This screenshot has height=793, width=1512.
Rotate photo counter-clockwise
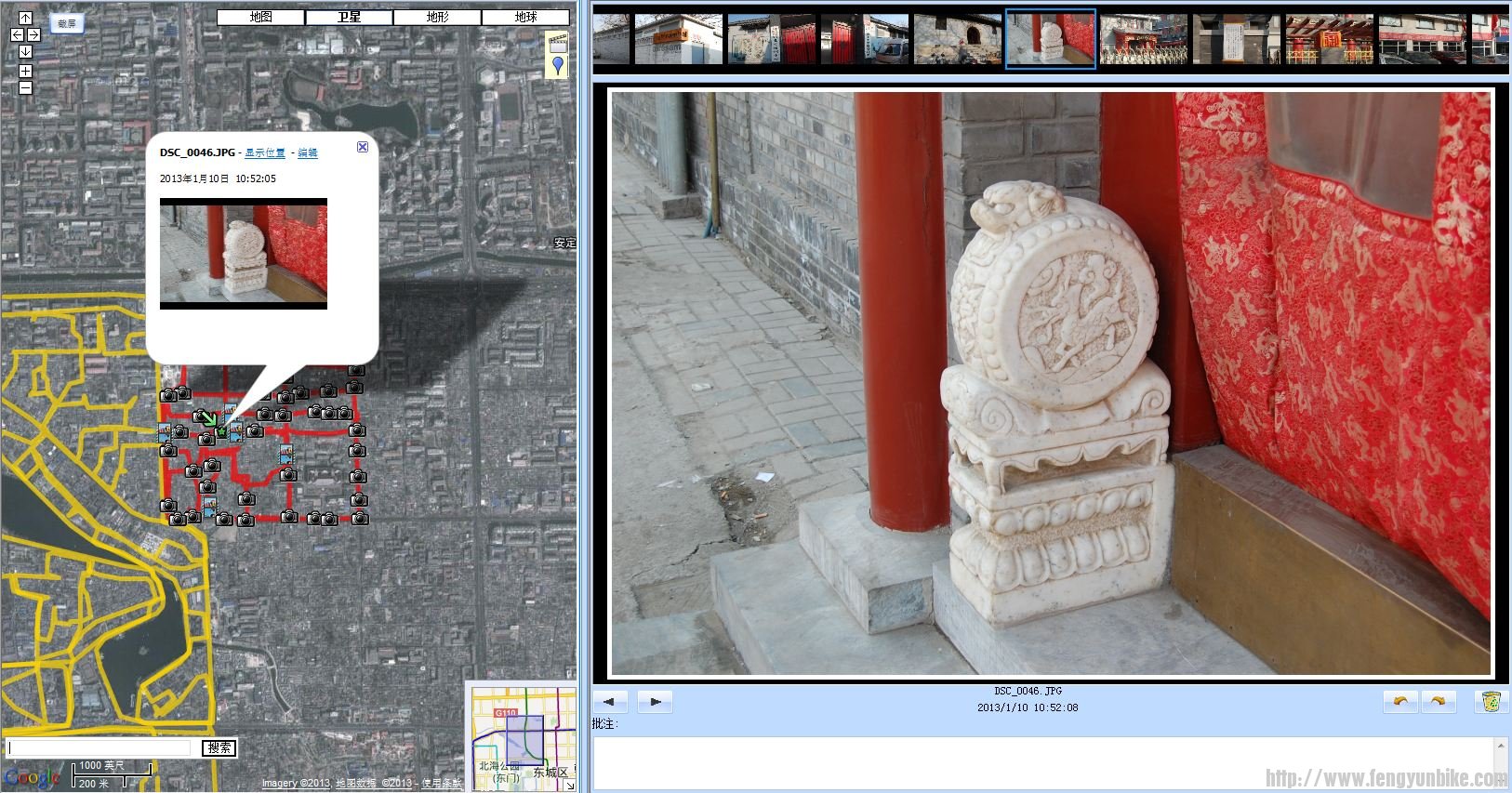tap(1400, 702)
